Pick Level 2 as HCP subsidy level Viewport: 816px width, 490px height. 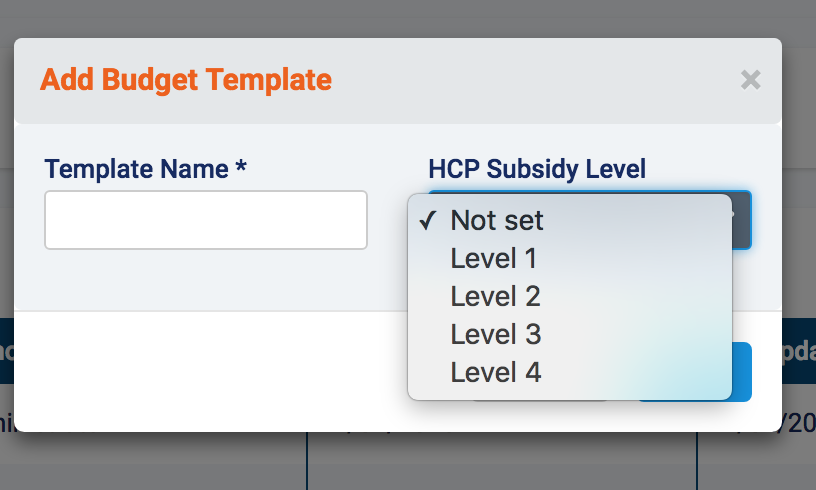(495, 297)
